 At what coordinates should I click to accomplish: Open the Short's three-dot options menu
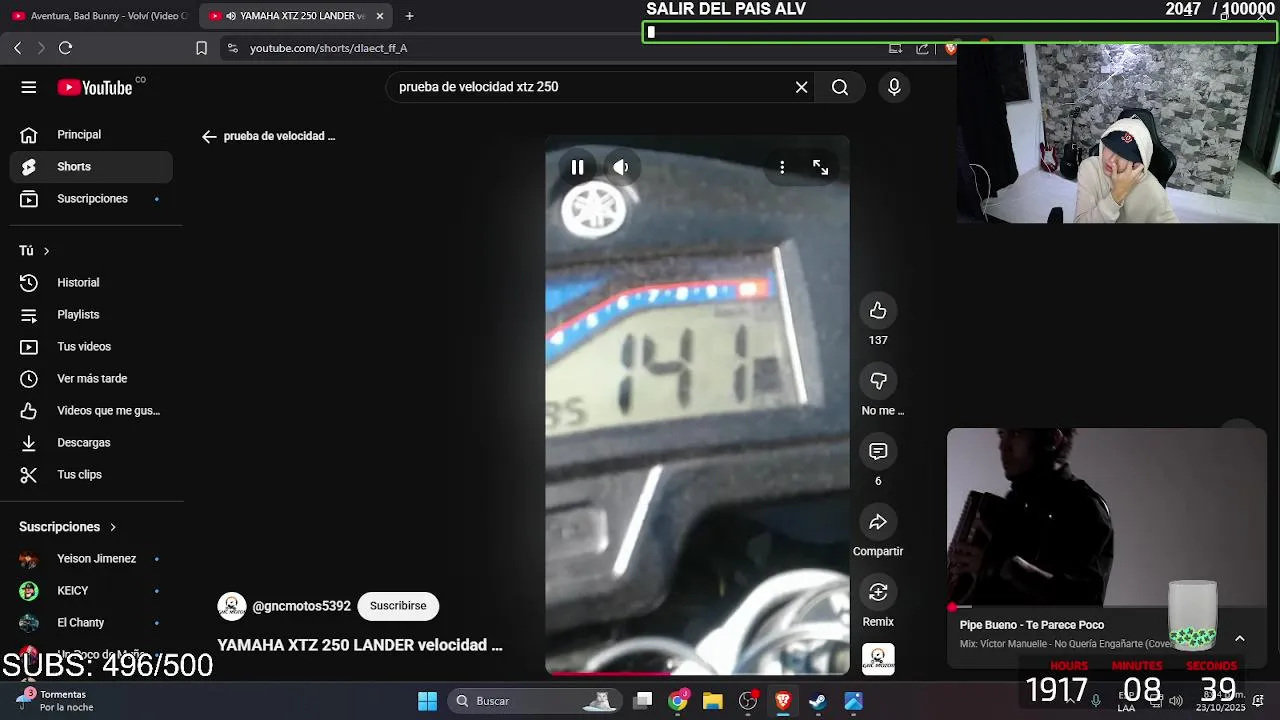782,167
